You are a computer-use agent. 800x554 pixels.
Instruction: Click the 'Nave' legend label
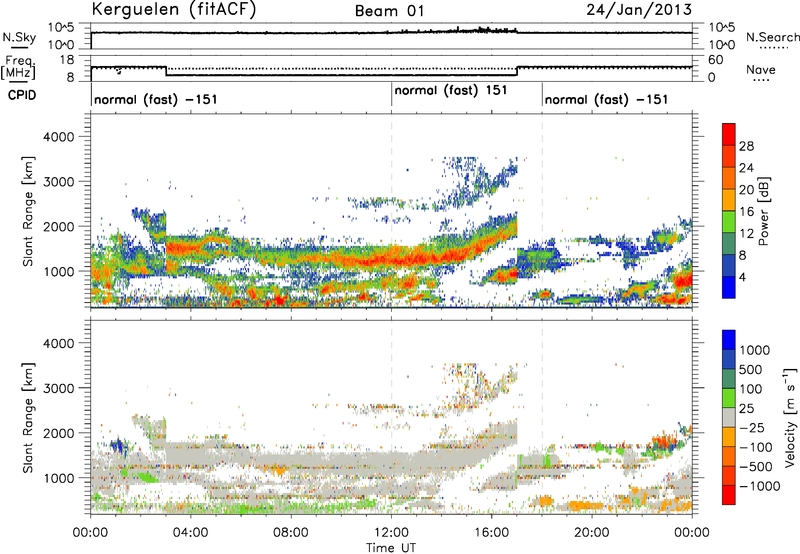point(761,70)
